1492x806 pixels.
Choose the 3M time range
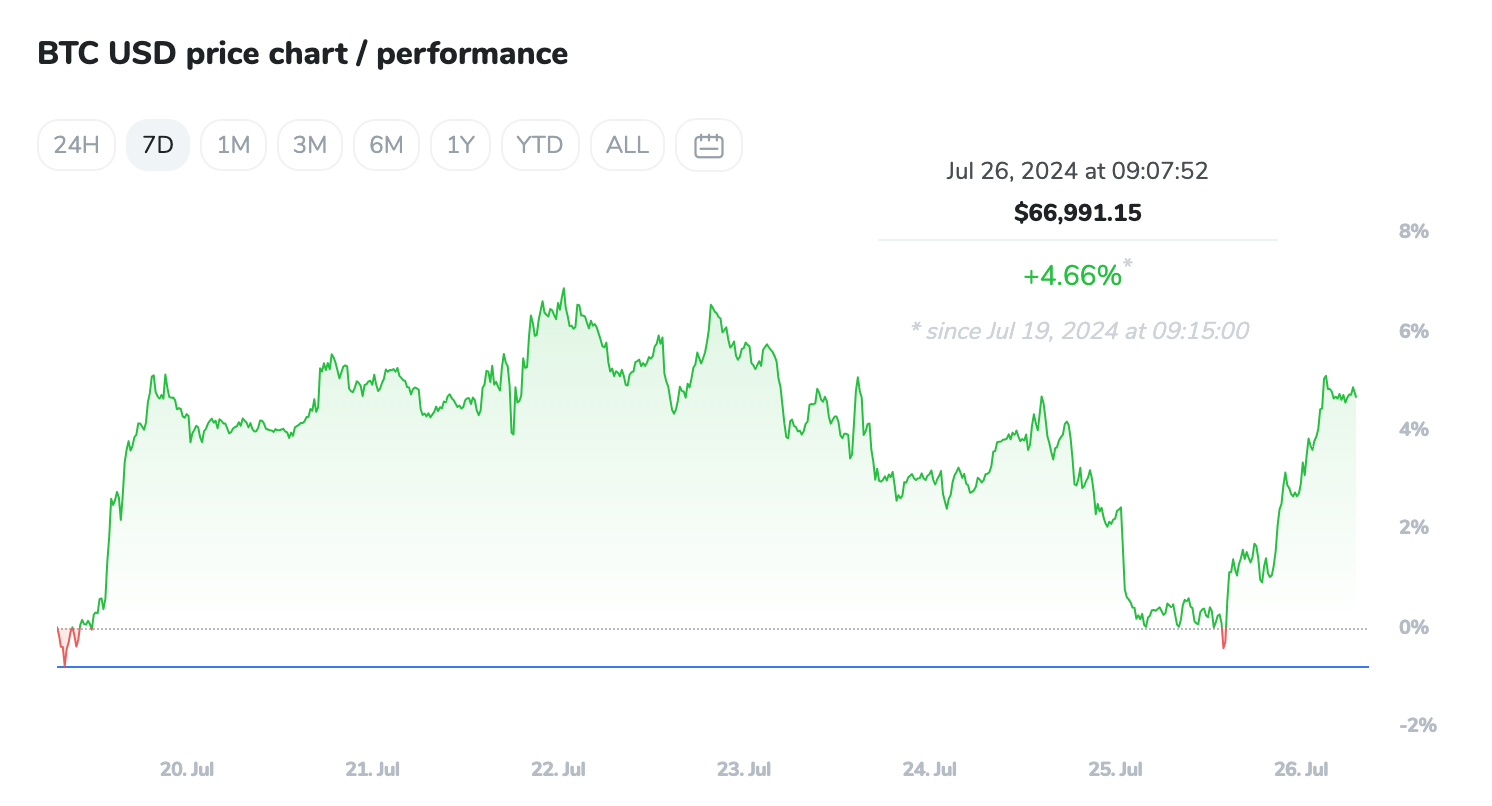coord(310,145)
